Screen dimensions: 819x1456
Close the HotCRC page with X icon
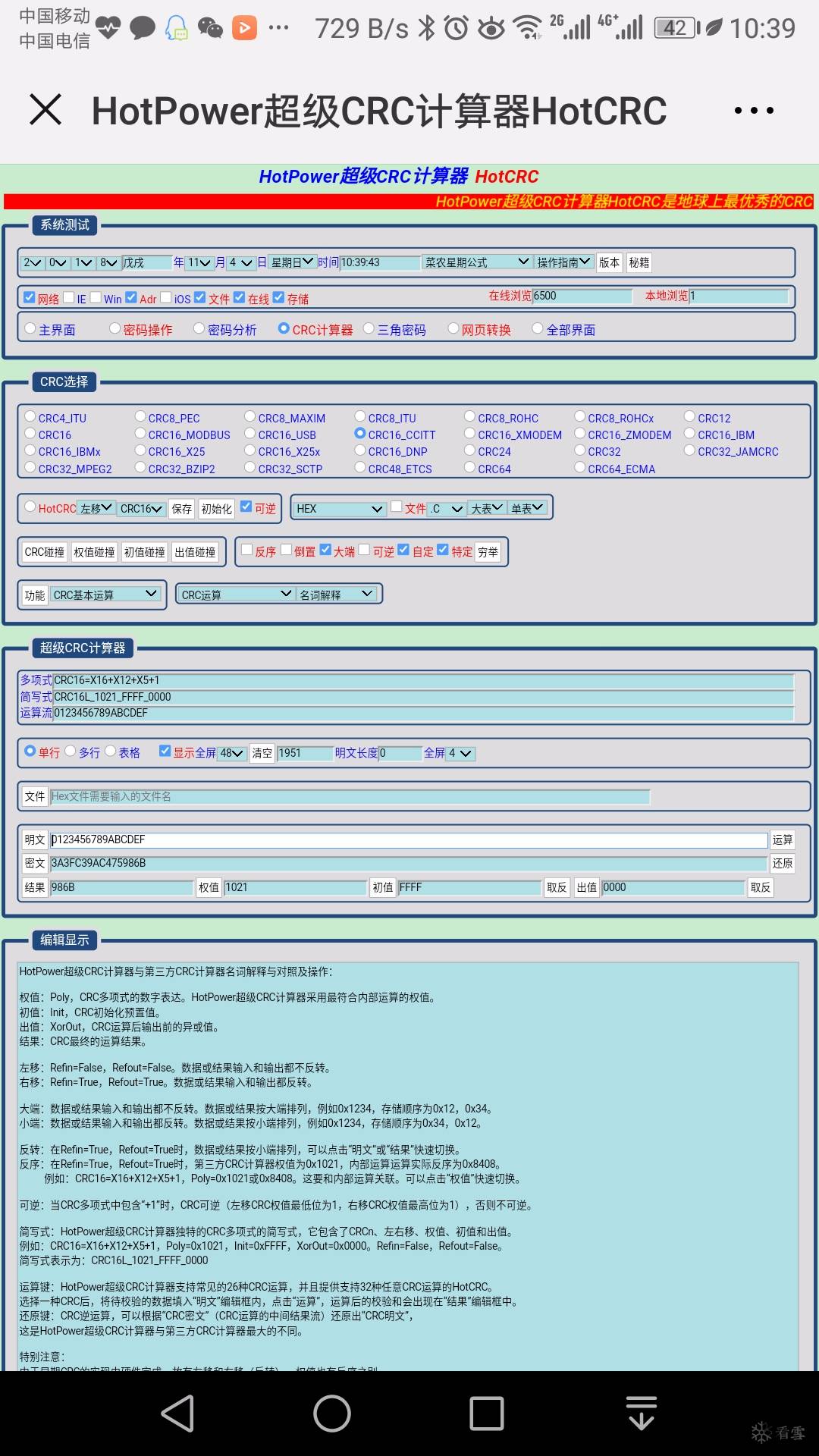point(45,109)
